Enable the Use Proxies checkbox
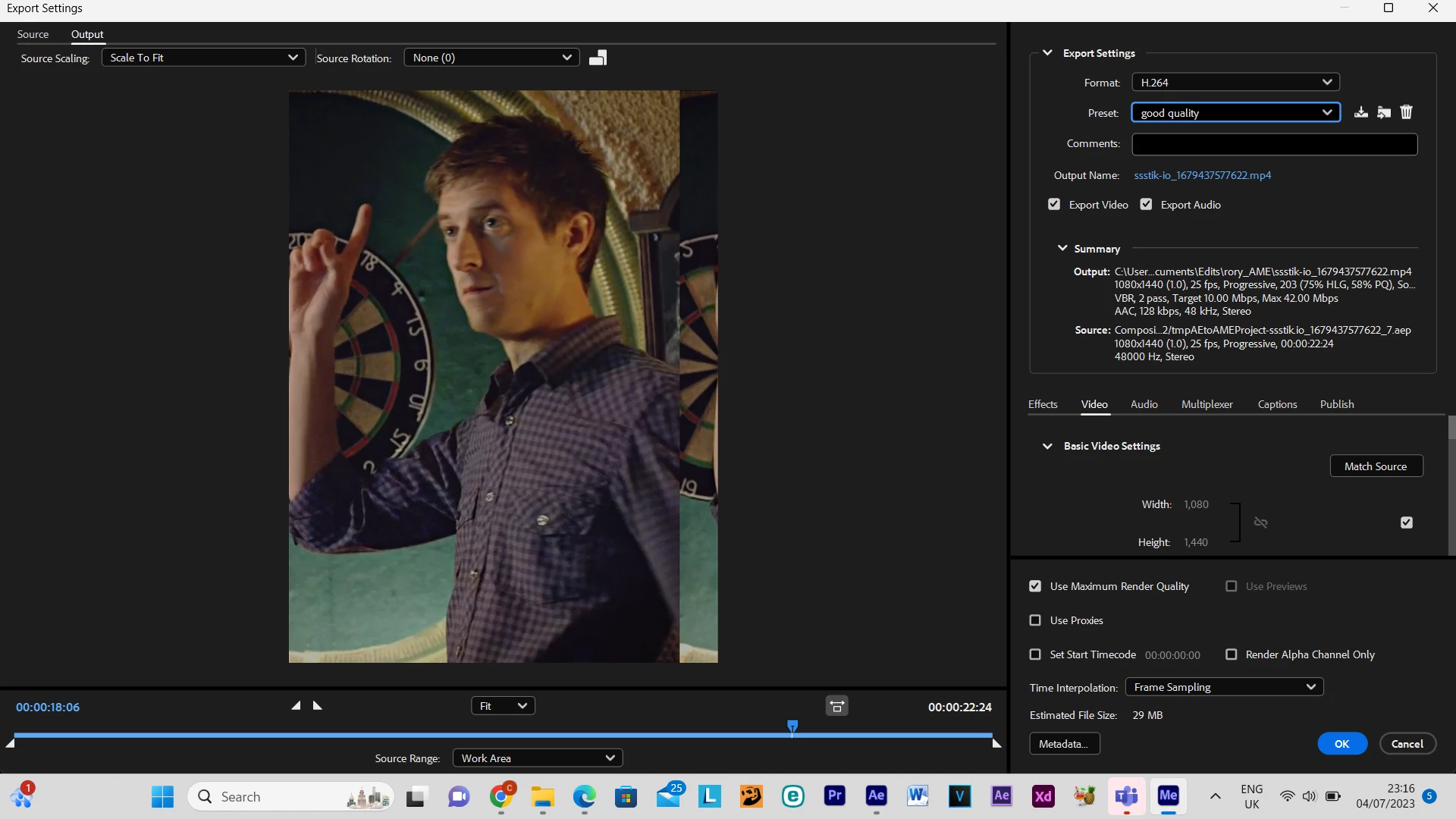Viewport: 1456px width, 819px height. pyautogui.click(x=1035, y=620)
